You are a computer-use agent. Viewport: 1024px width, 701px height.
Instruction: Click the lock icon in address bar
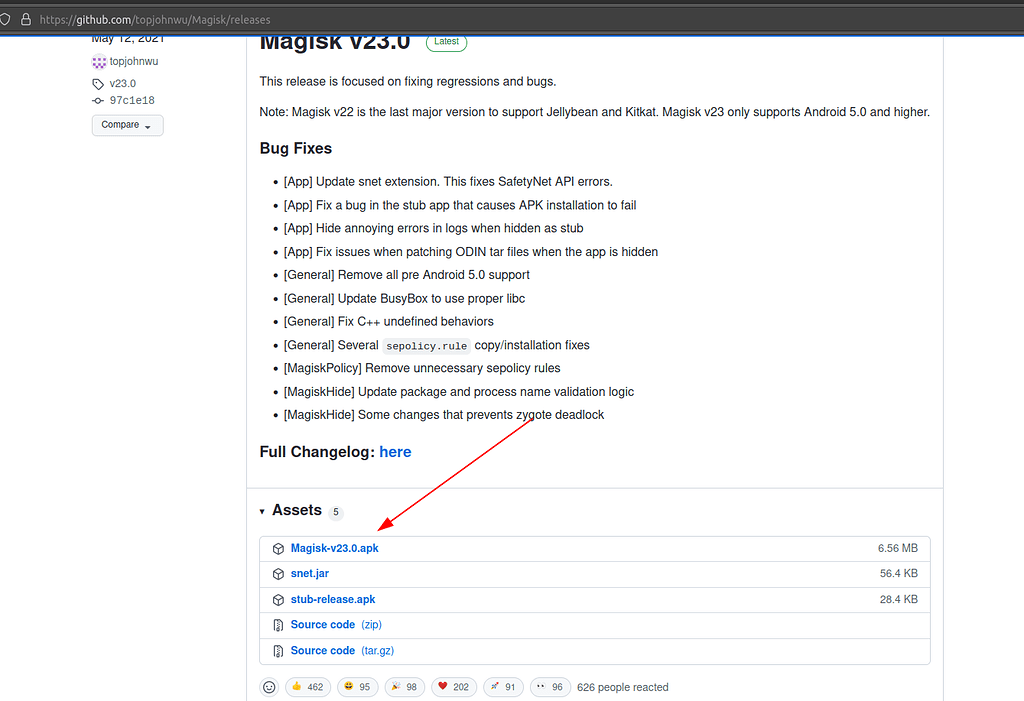26,19
